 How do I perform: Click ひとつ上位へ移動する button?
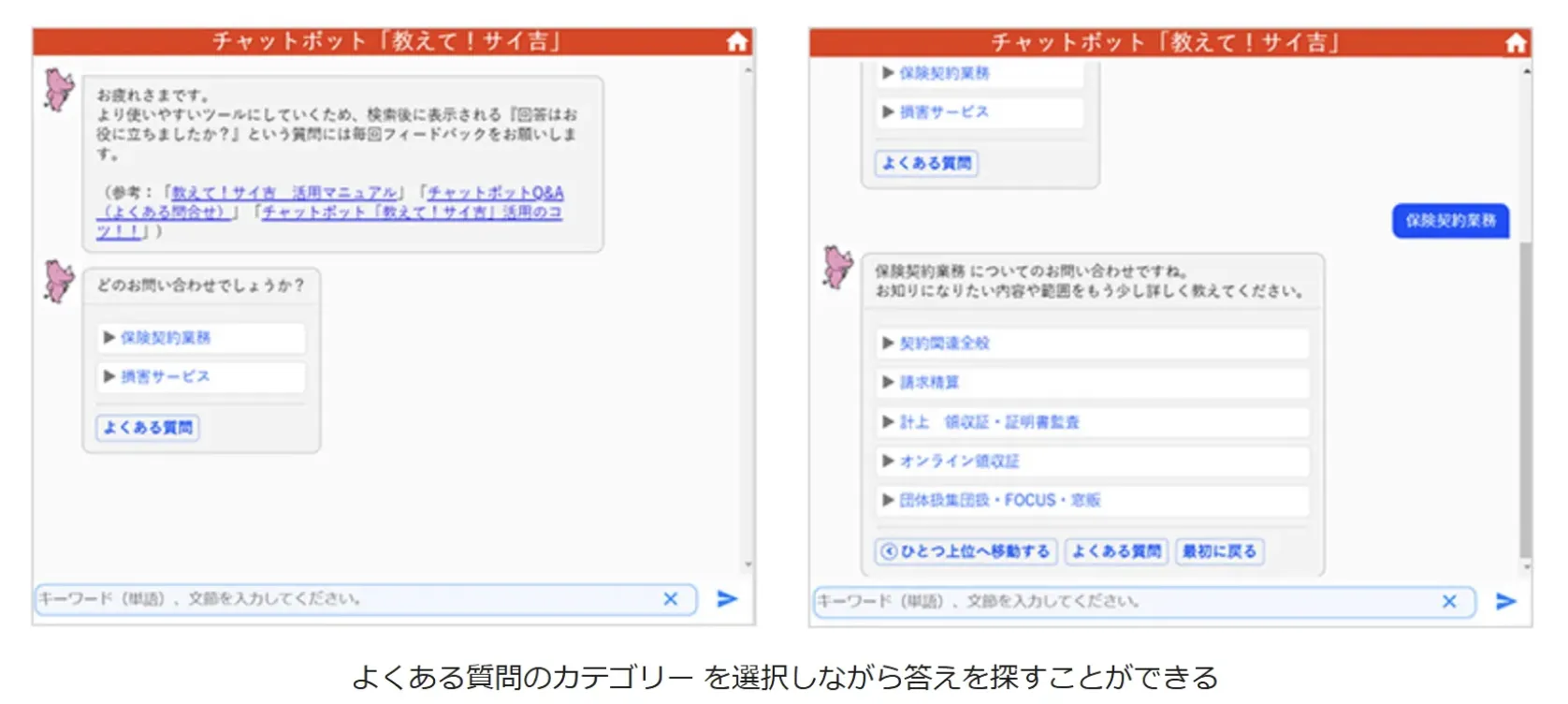pyautogui.click(x=966, y=551)
